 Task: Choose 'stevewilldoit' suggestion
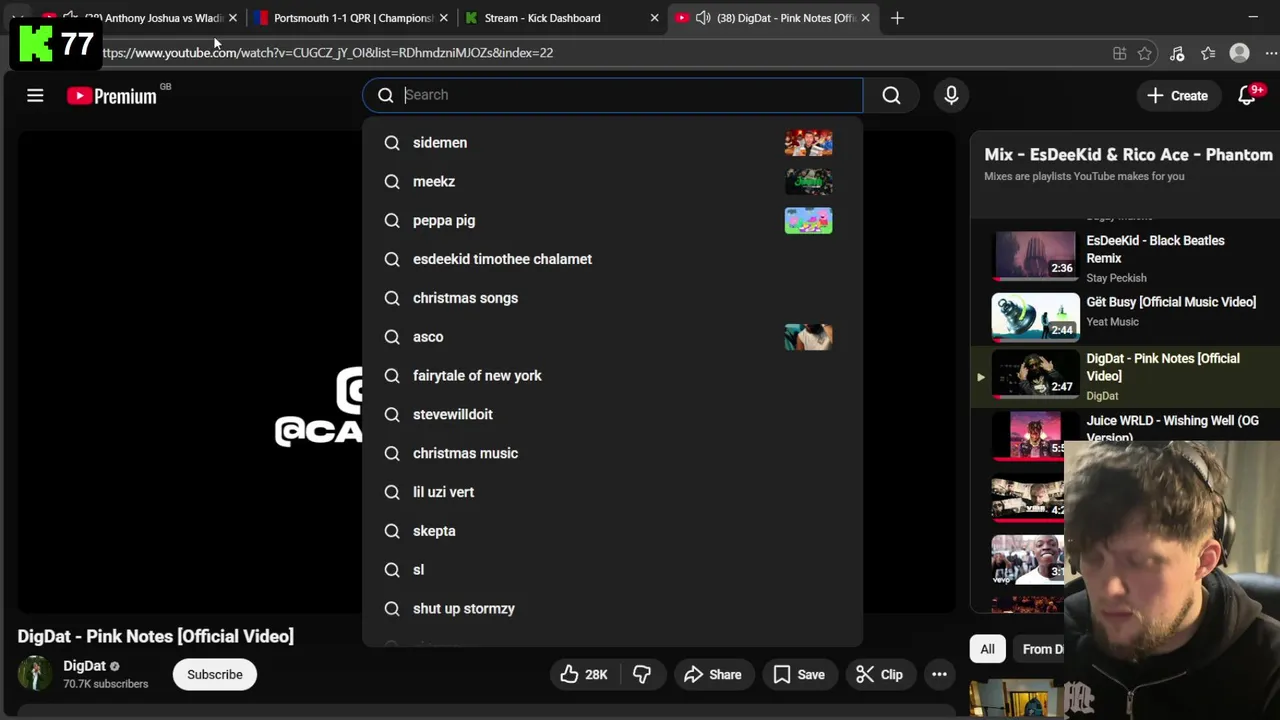point(612,415)
